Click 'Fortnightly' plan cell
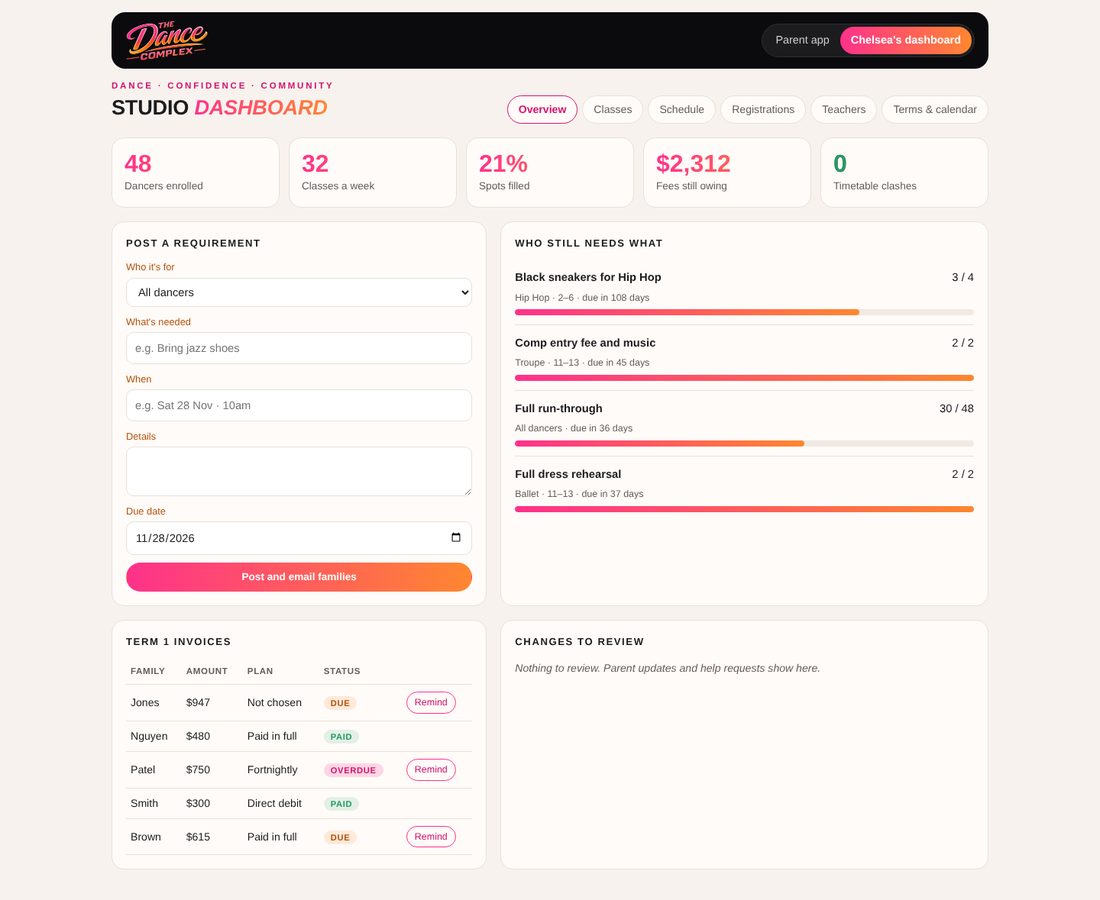The image size is (1100, 900). pyautogui.click(x=272, y=770)
